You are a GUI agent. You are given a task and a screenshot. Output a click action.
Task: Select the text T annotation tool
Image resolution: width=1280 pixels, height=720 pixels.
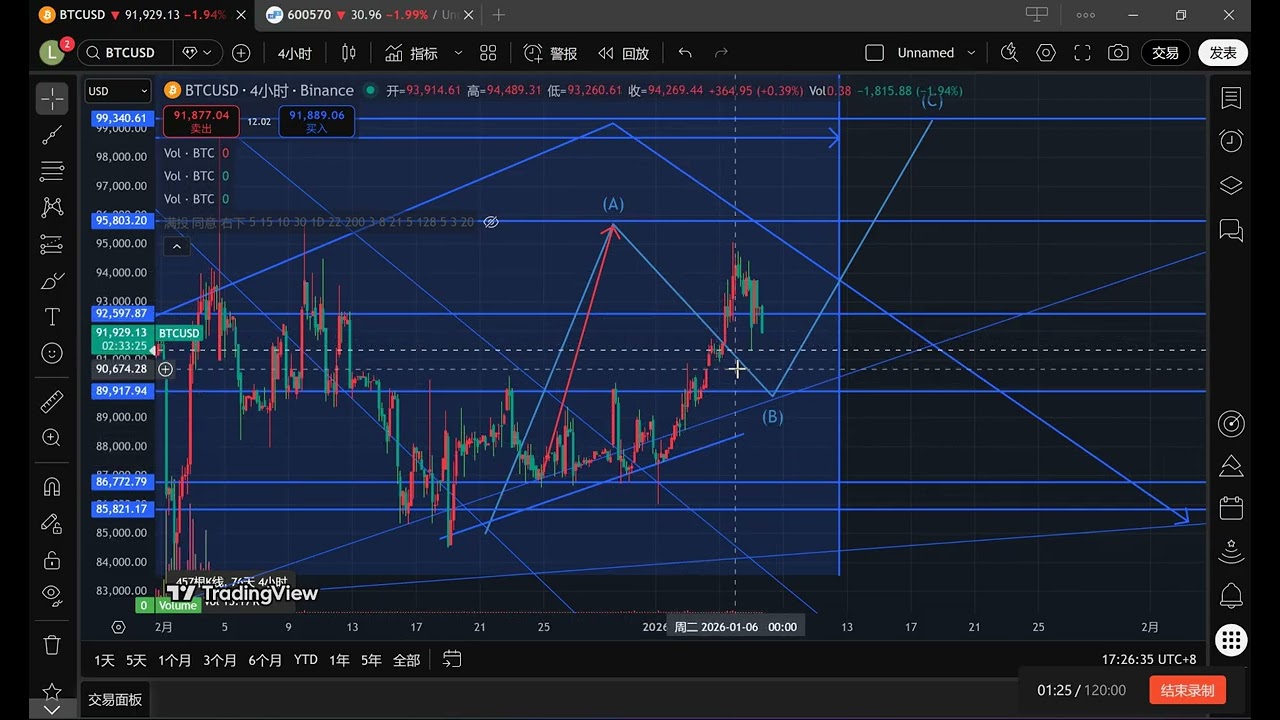pos(52,317)
